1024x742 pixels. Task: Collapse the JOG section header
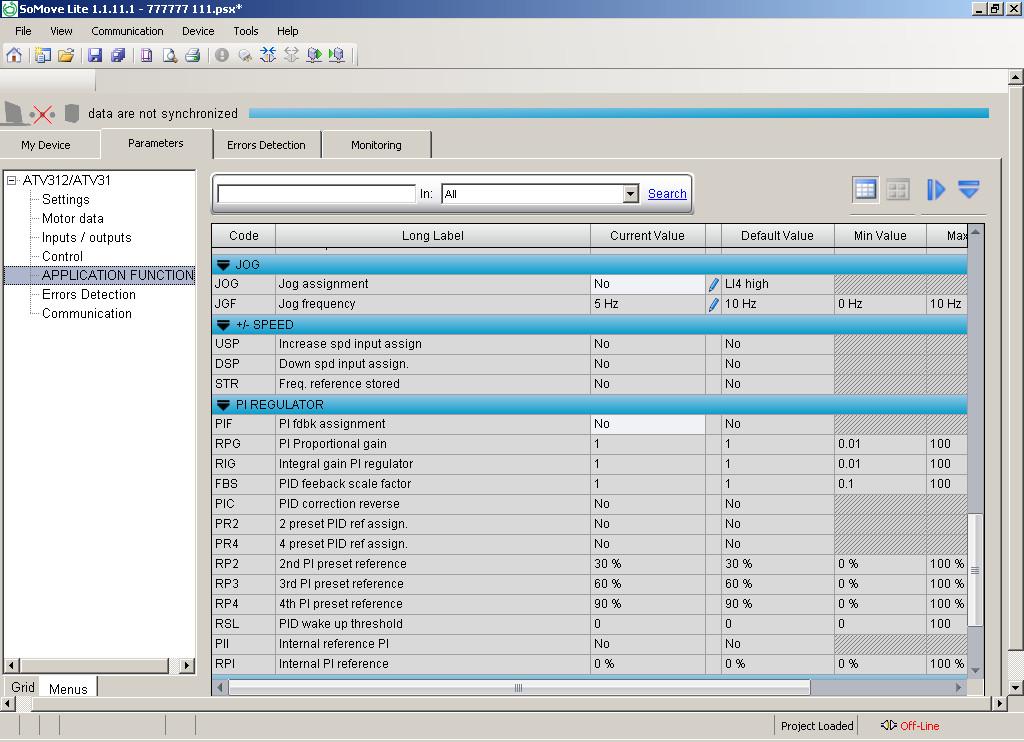223,265
